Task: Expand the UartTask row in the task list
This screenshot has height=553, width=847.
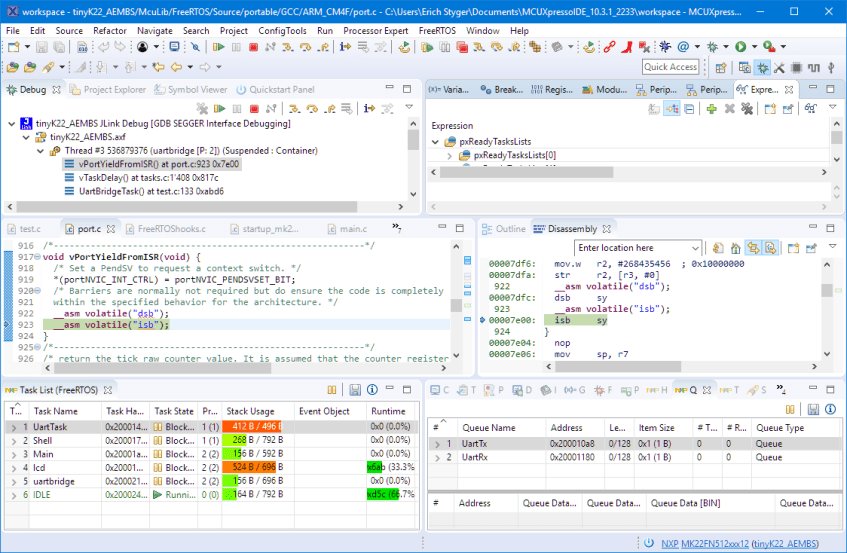Action: (x=14, y=427)
